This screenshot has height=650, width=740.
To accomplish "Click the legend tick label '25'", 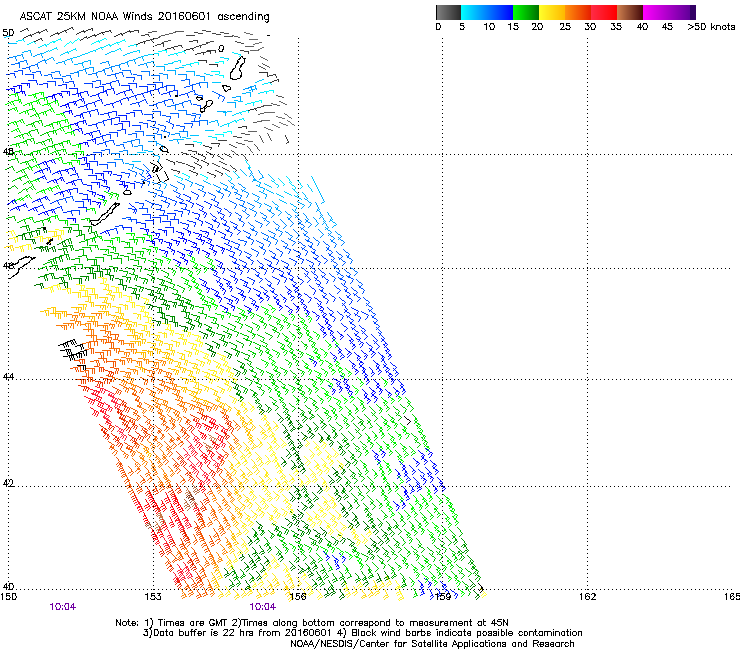I will tap(565, 27).
